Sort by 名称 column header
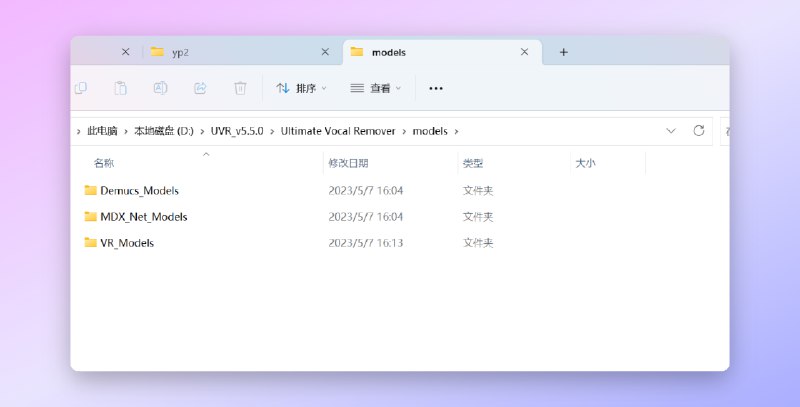The image size is (800, 407). tap(104, 163)
